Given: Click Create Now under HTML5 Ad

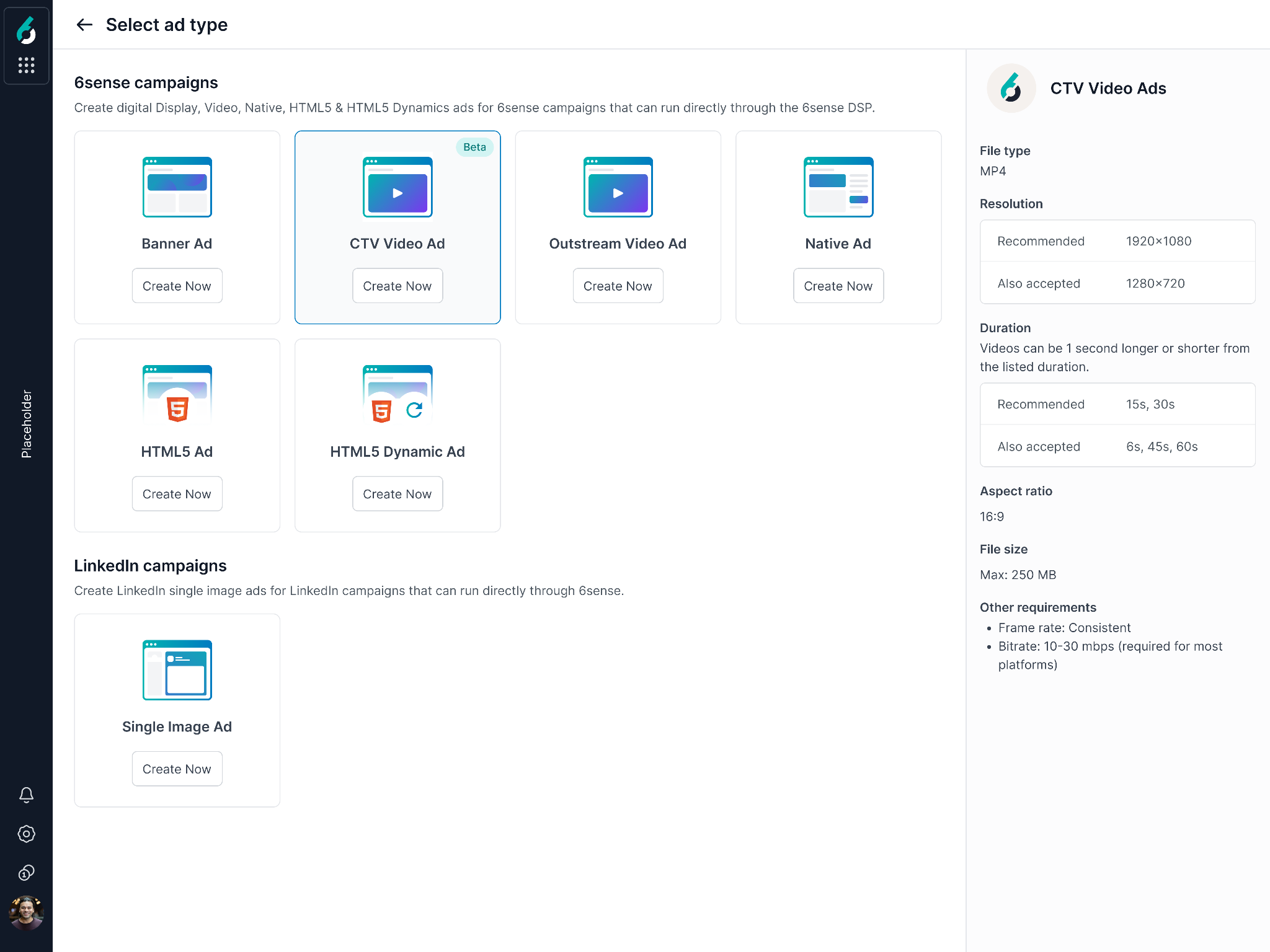Looking at the screenshot, I should tap(177, 494).
